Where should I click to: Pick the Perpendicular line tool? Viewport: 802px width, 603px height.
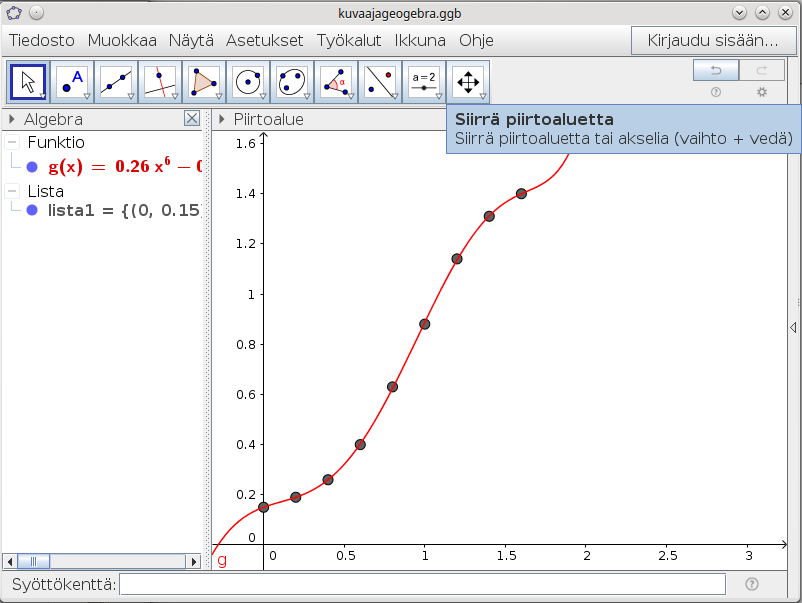[160, 82]
